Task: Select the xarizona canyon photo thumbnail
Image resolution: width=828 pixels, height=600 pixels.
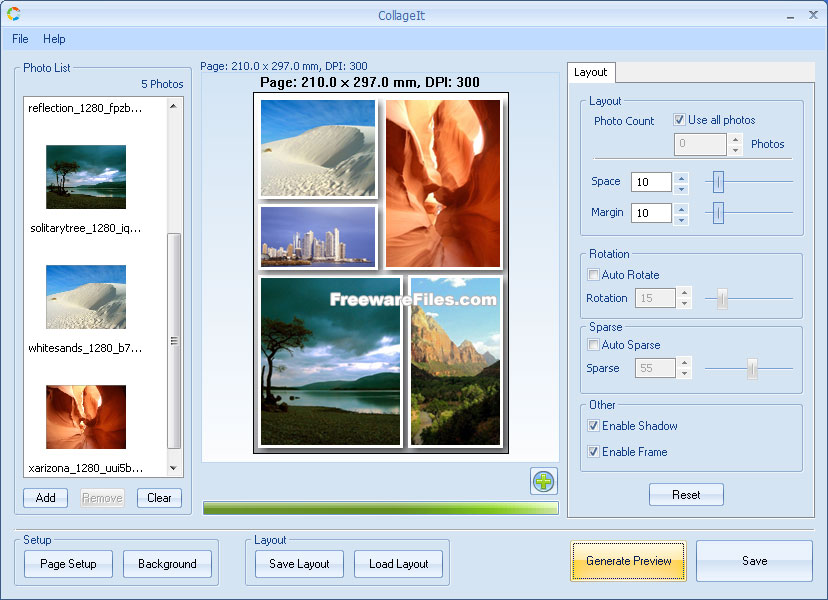Action: [86, 417]
